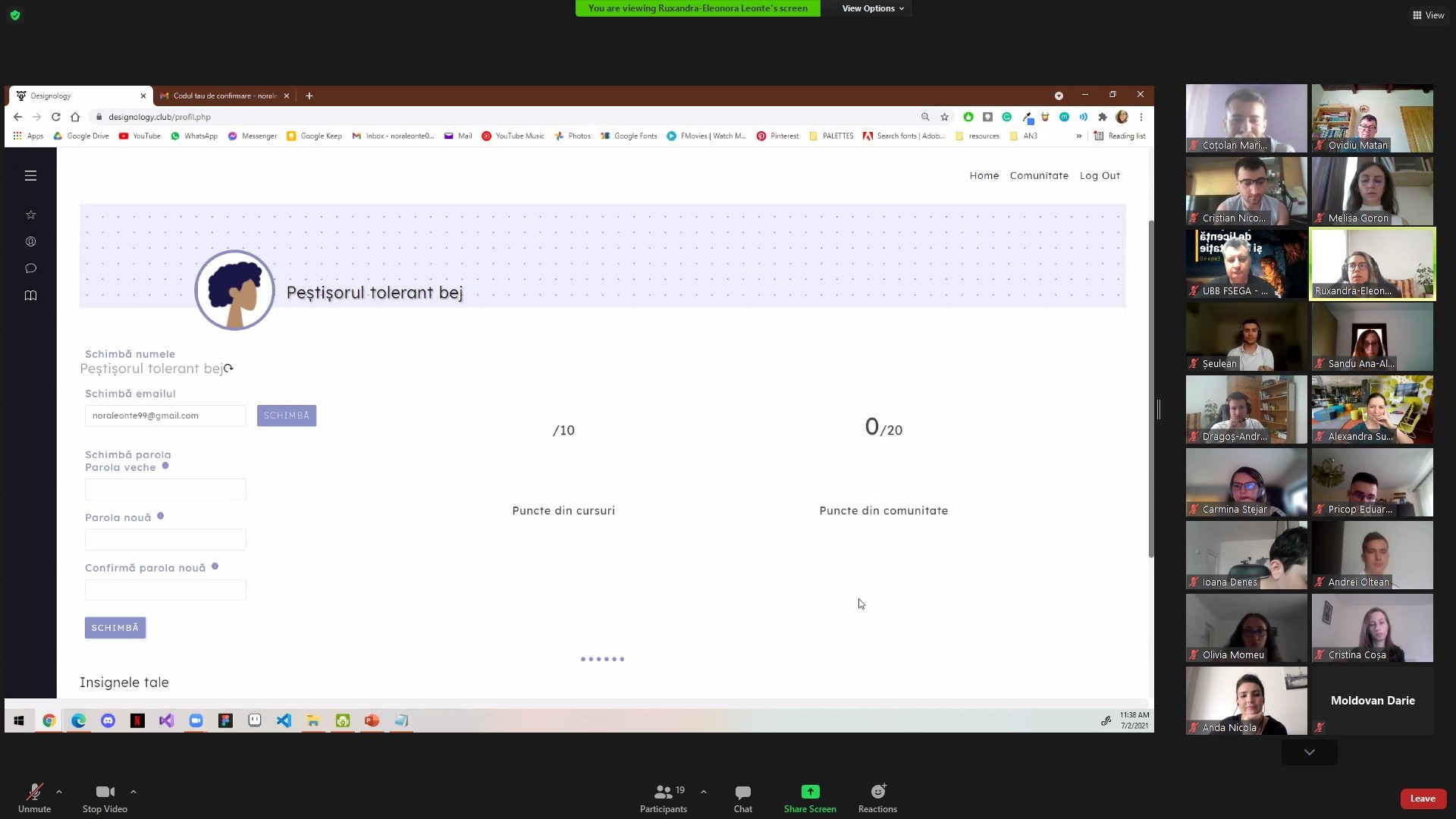This screenshot has width=1456, height=819.
Task: Expand audio options arrow beside Unmute
Action: tap(59, 792)
